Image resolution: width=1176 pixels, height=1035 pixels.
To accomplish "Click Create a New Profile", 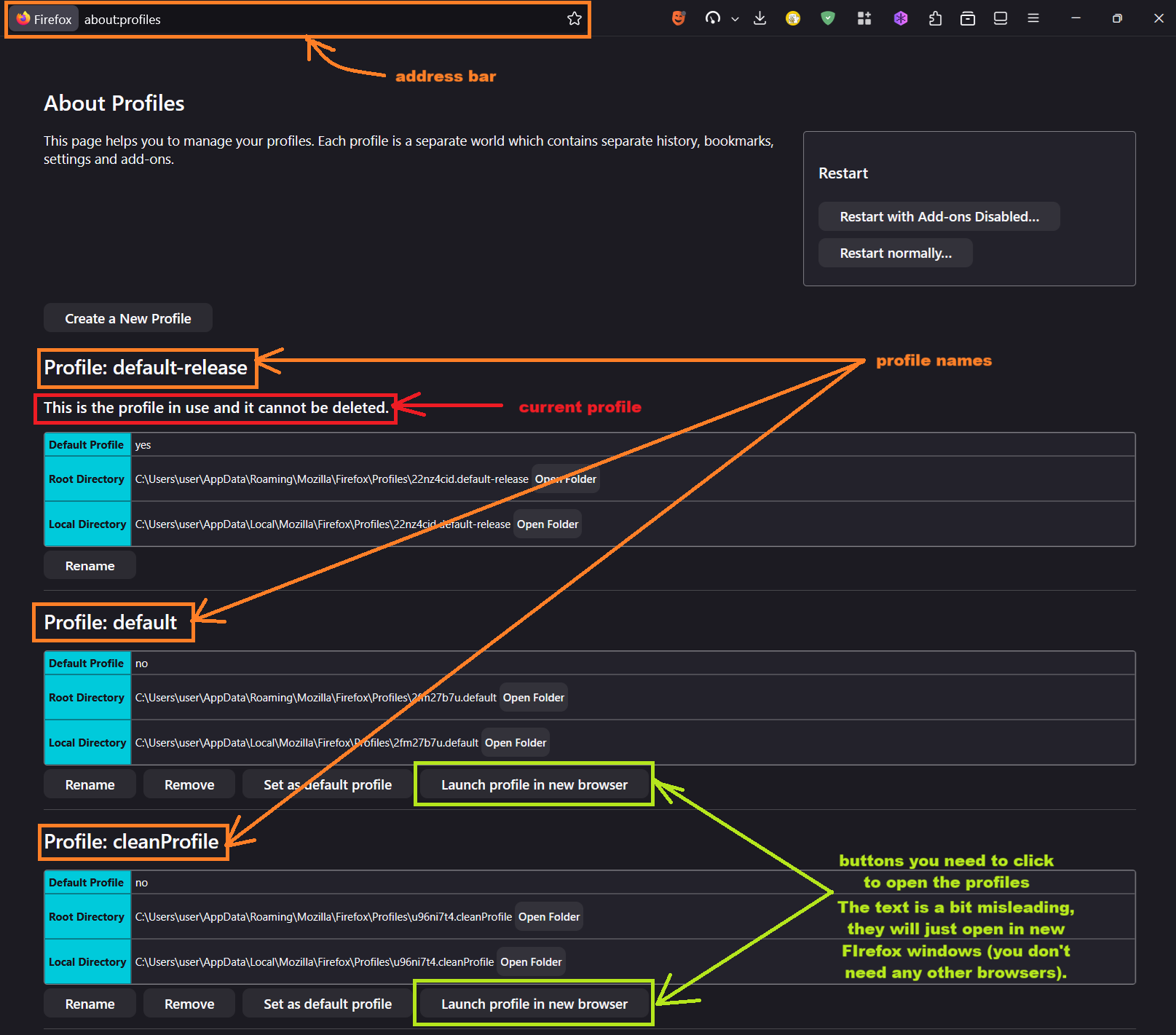I will click(x=128, y=318).
